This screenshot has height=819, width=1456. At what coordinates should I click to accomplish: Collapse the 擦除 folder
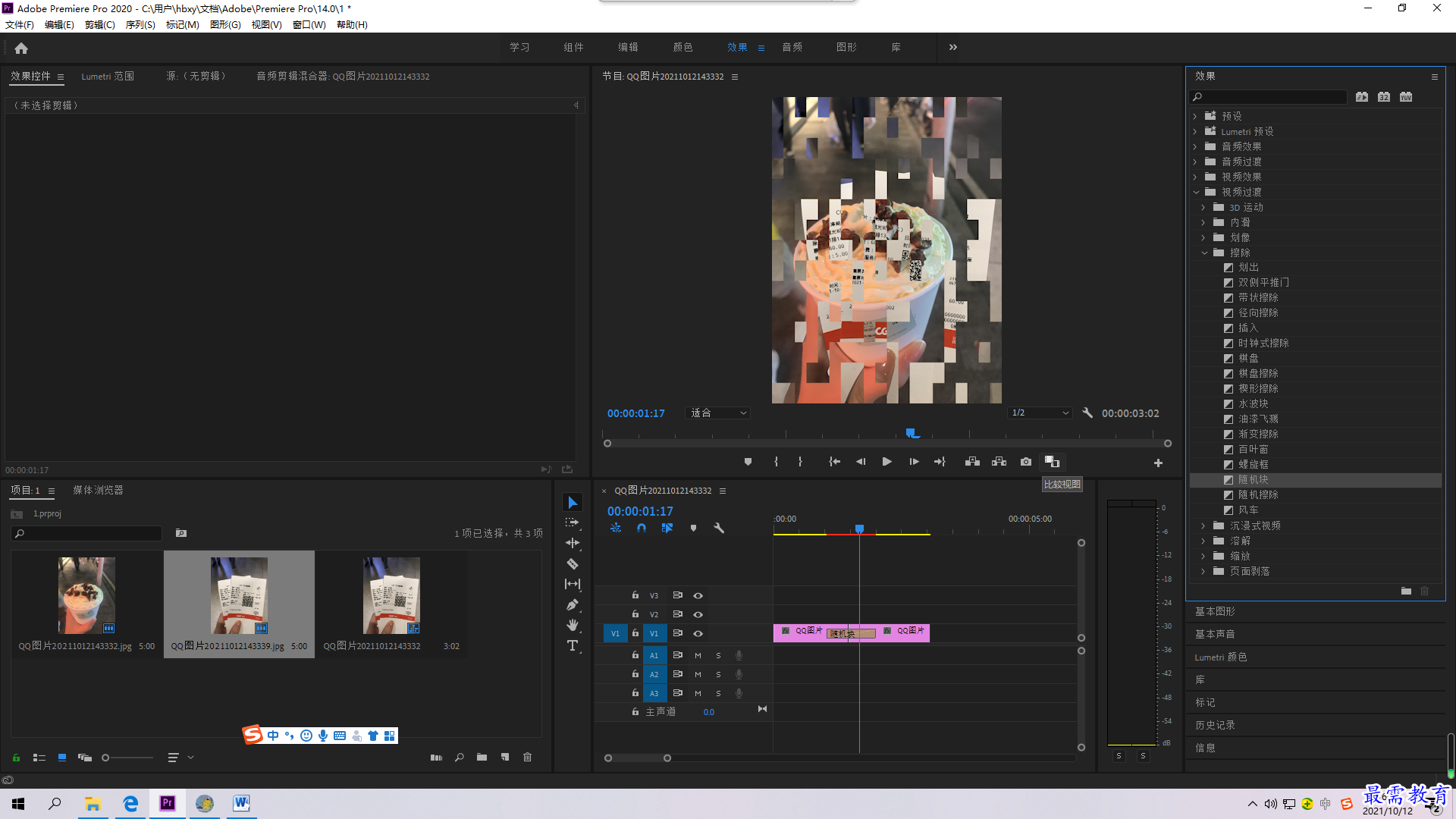pyautogui.click(x=1204, y=253)
